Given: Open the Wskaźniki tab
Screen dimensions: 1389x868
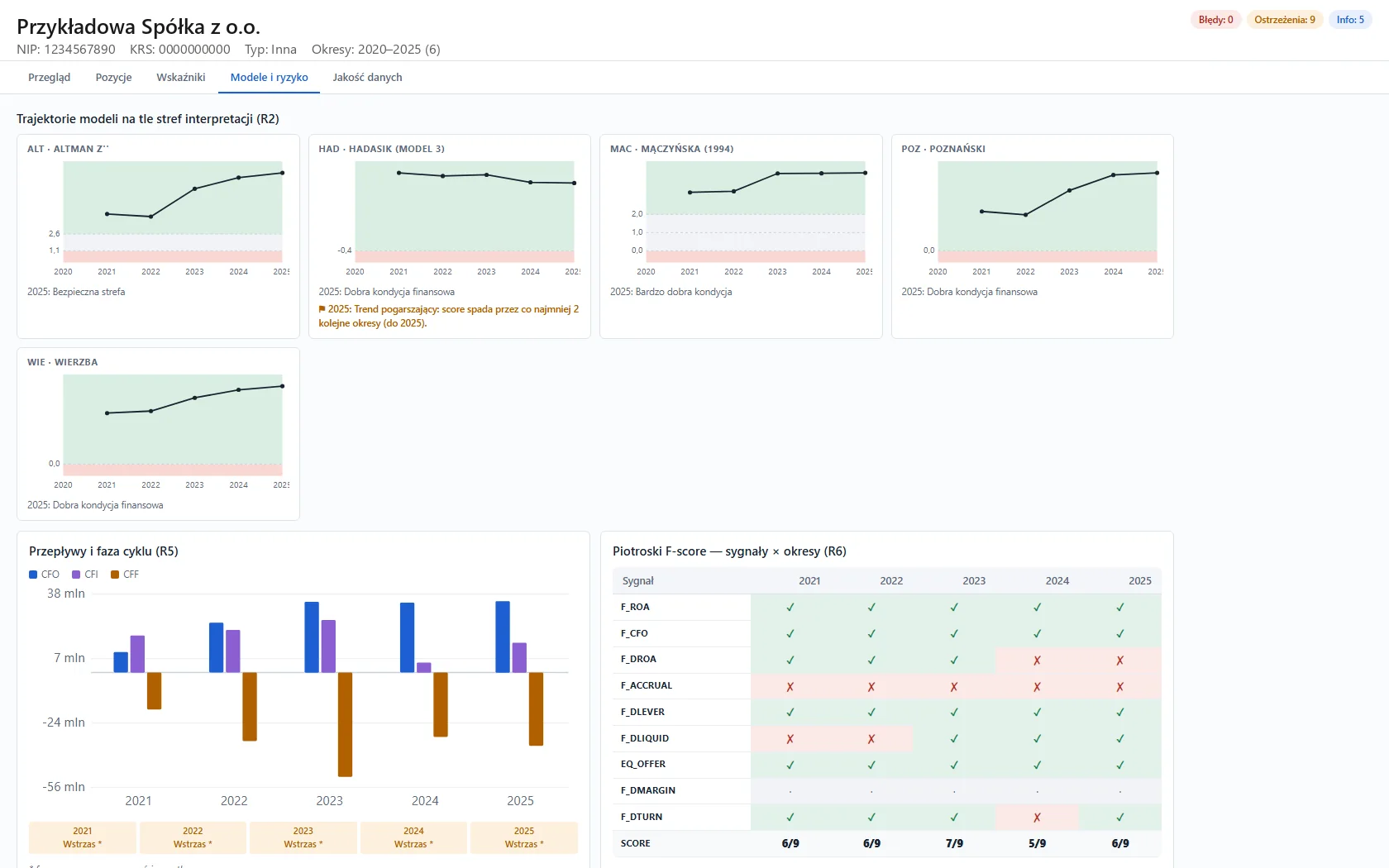Looking at the screenshot, I should click(x=180, y=78).
